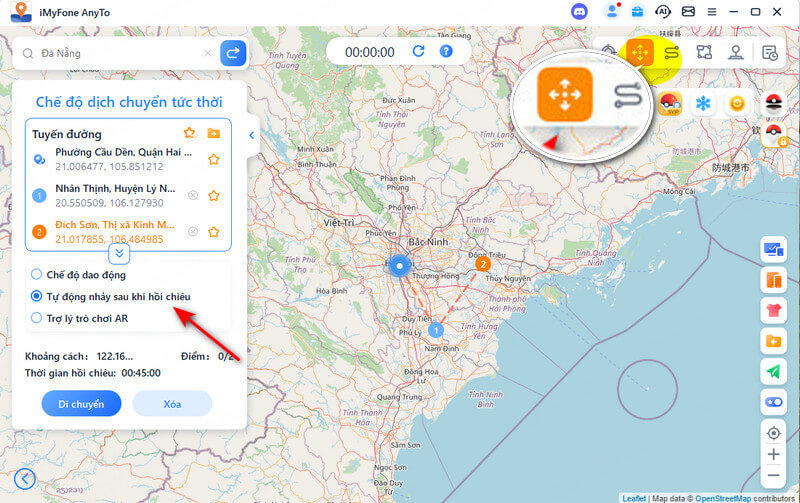Select 'Tự động nhảy sau khi hồi chiêu'
This screenshot has height=503, width=800.
click(37, 296)
